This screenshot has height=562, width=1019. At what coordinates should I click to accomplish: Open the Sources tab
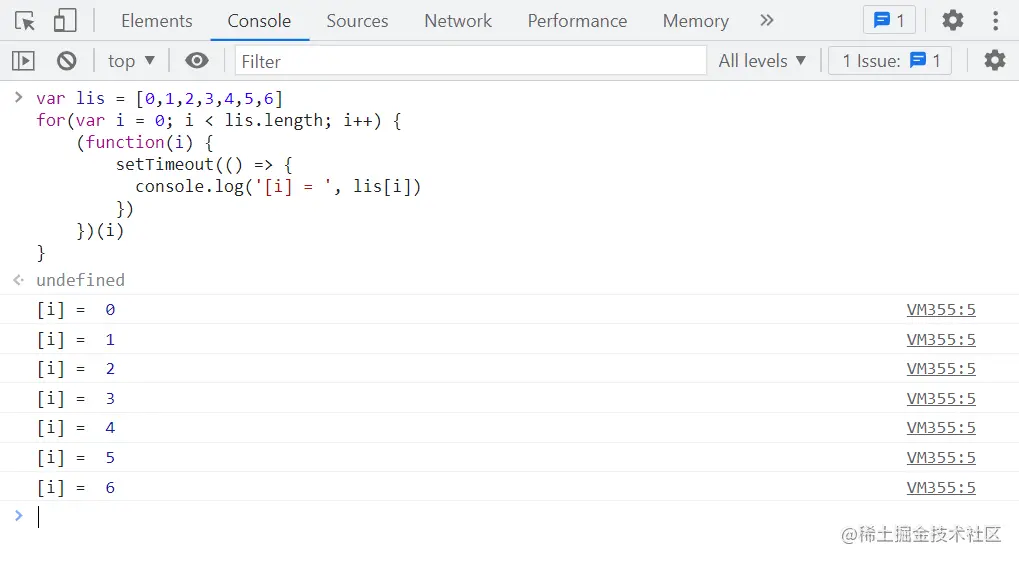357,21
